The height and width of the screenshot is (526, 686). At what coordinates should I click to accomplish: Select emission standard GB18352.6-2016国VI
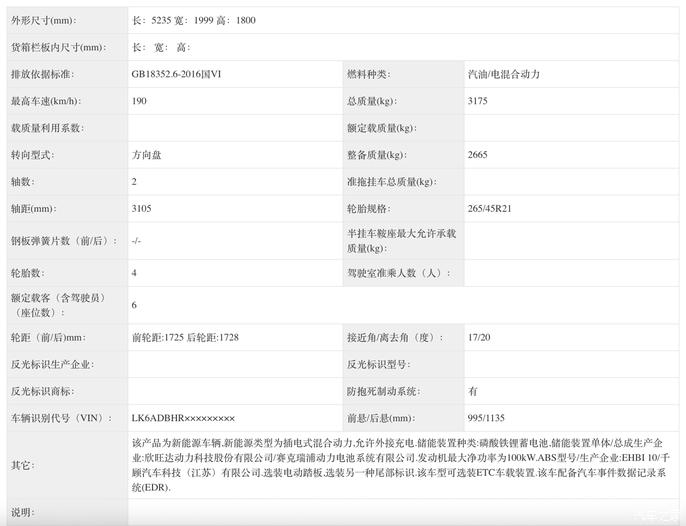pos(176,74)
